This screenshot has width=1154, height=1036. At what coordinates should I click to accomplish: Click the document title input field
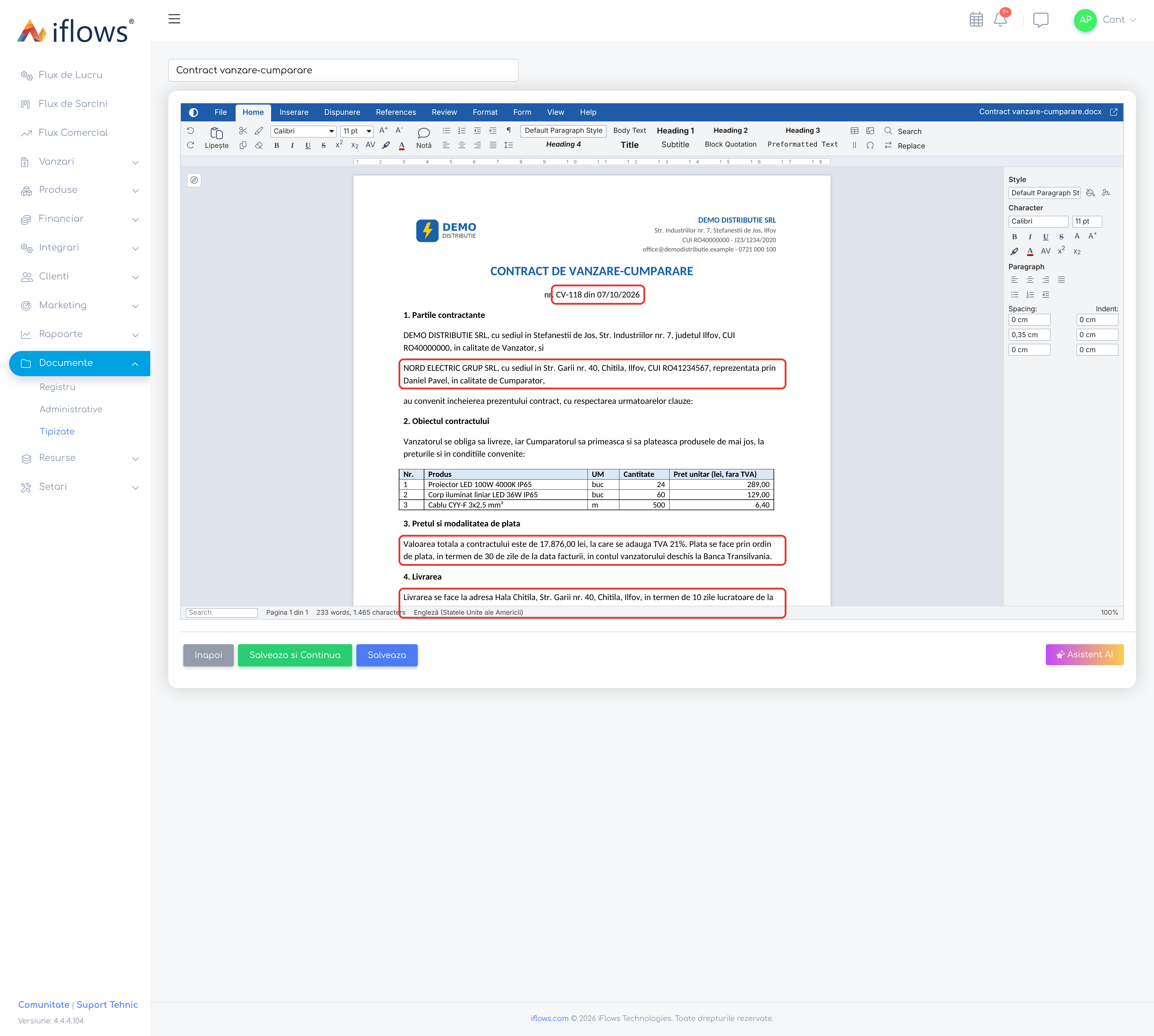click(343, 70)
